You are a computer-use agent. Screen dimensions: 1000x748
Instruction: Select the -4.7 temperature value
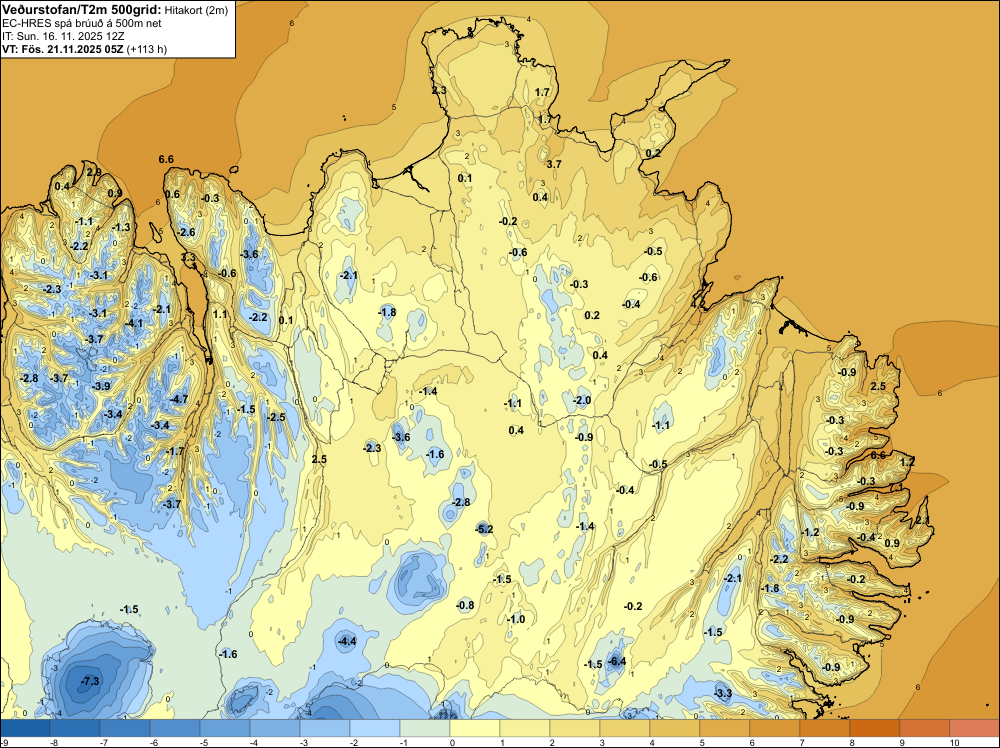[x=179, y=400]
